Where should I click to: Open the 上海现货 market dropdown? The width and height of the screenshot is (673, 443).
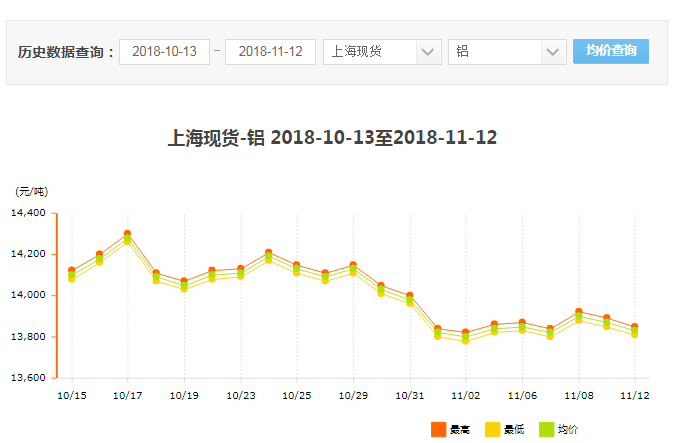coord(382,52)
